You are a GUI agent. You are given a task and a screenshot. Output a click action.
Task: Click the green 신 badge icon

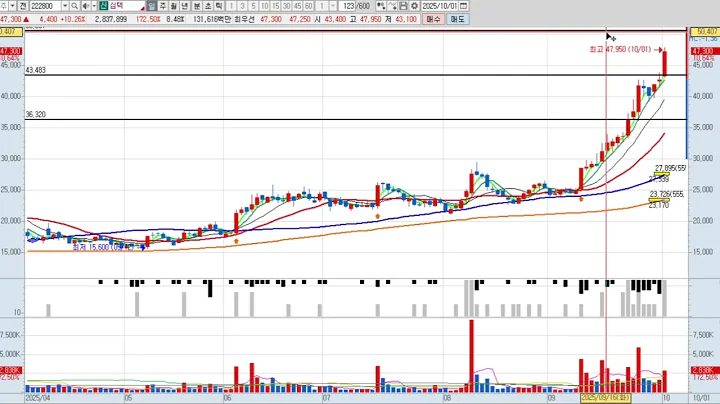coord(103,6)
